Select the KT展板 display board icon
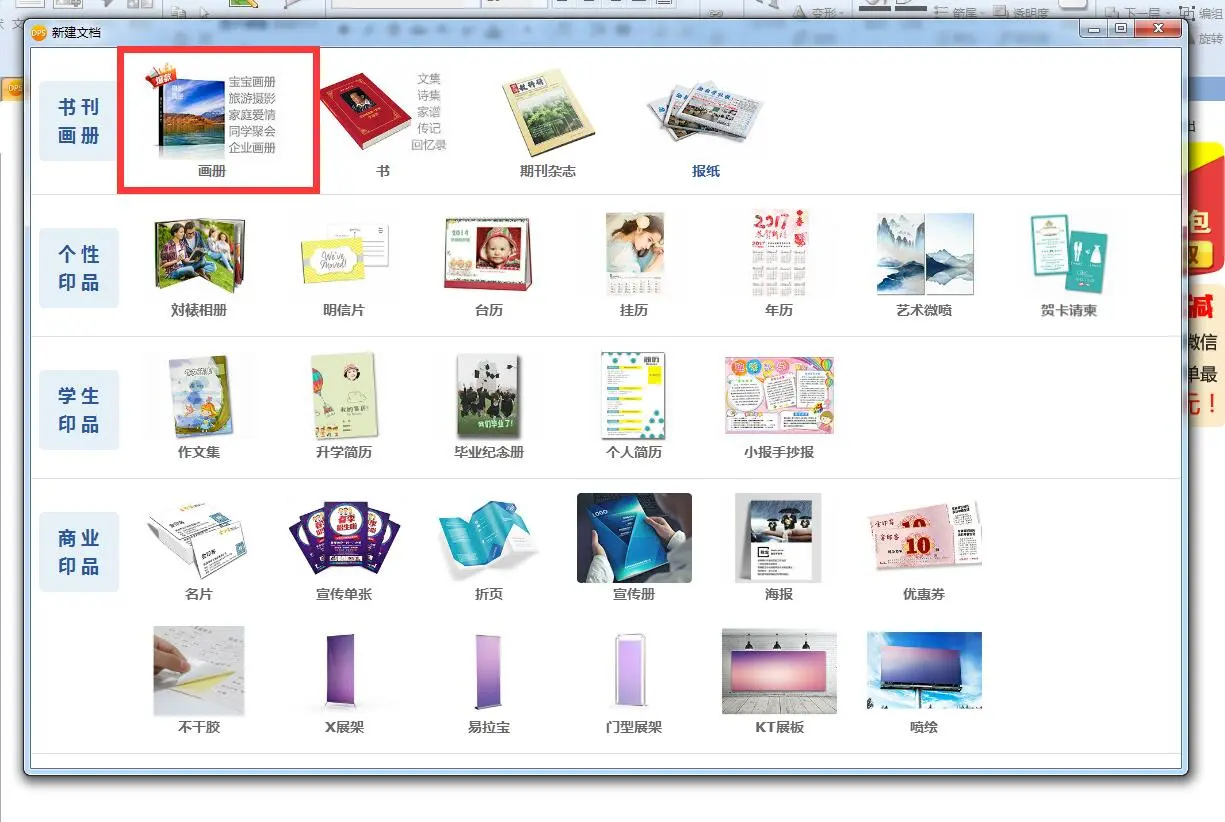 (779, 671)
